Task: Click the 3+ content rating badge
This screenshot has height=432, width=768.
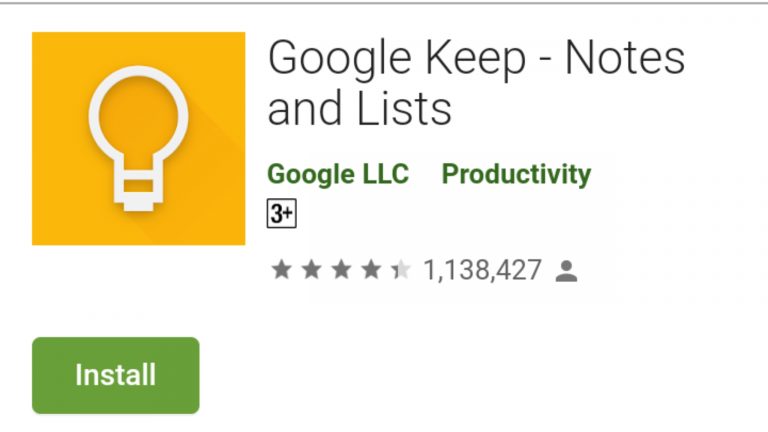Action: [x=282, y=214]
